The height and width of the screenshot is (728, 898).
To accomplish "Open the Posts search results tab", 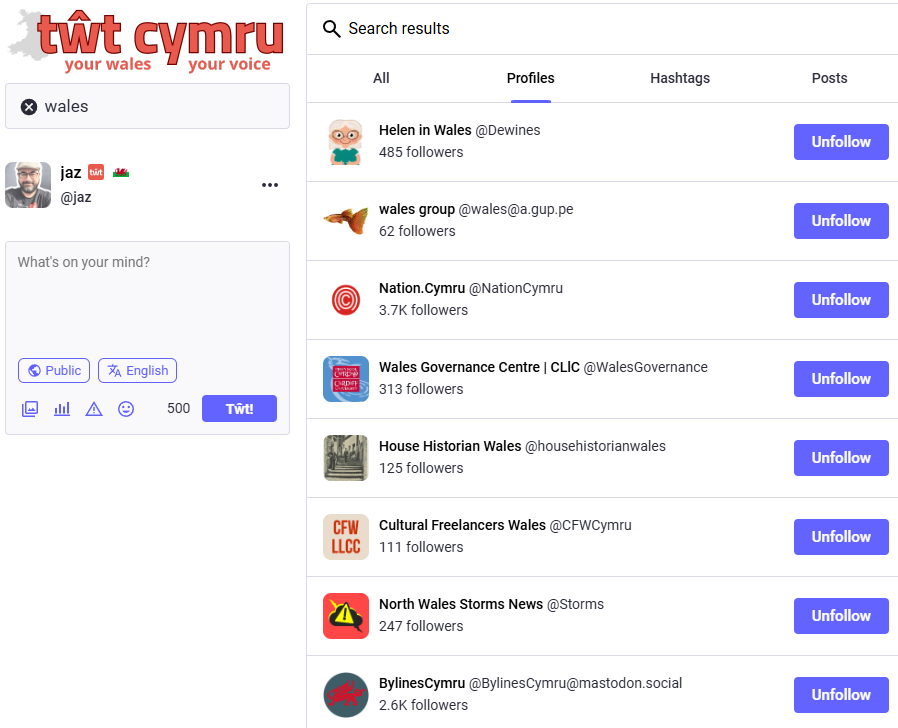I will click(829, 78).
